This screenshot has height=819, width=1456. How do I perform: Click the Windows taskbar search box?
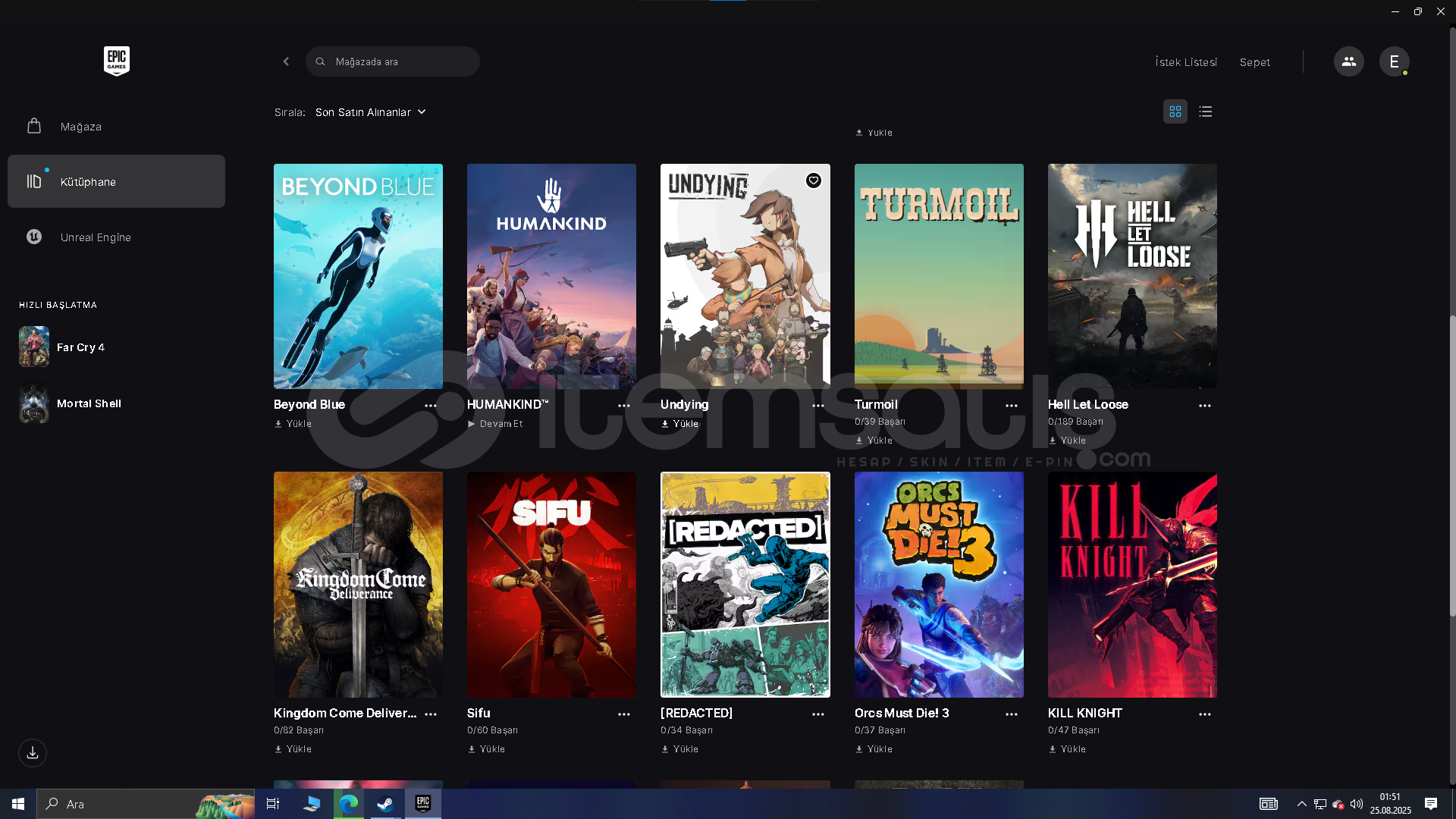(146, 804)
